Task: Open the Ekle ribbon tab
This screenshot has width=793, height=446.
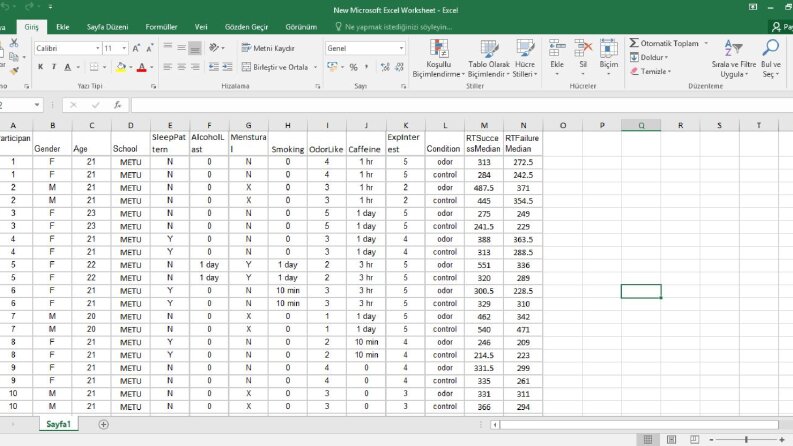Action: (63, 27)
